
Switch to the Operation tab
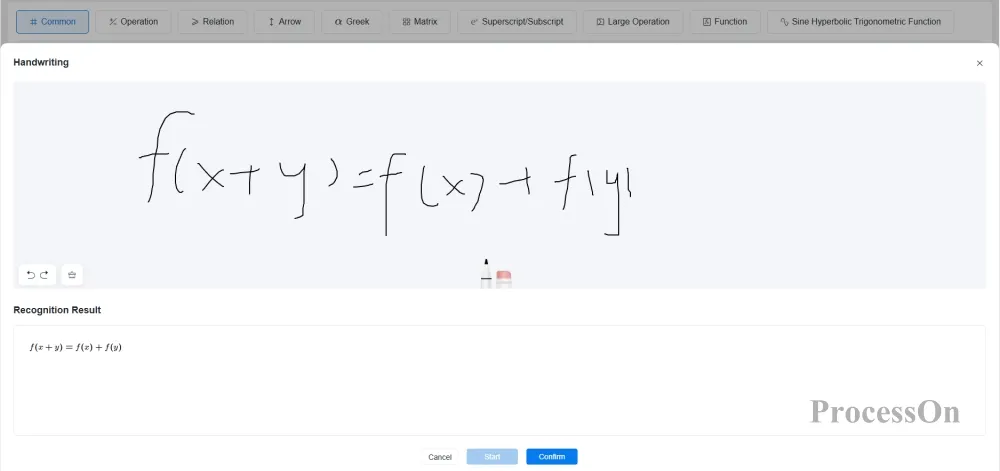click(x=134, y=22)
